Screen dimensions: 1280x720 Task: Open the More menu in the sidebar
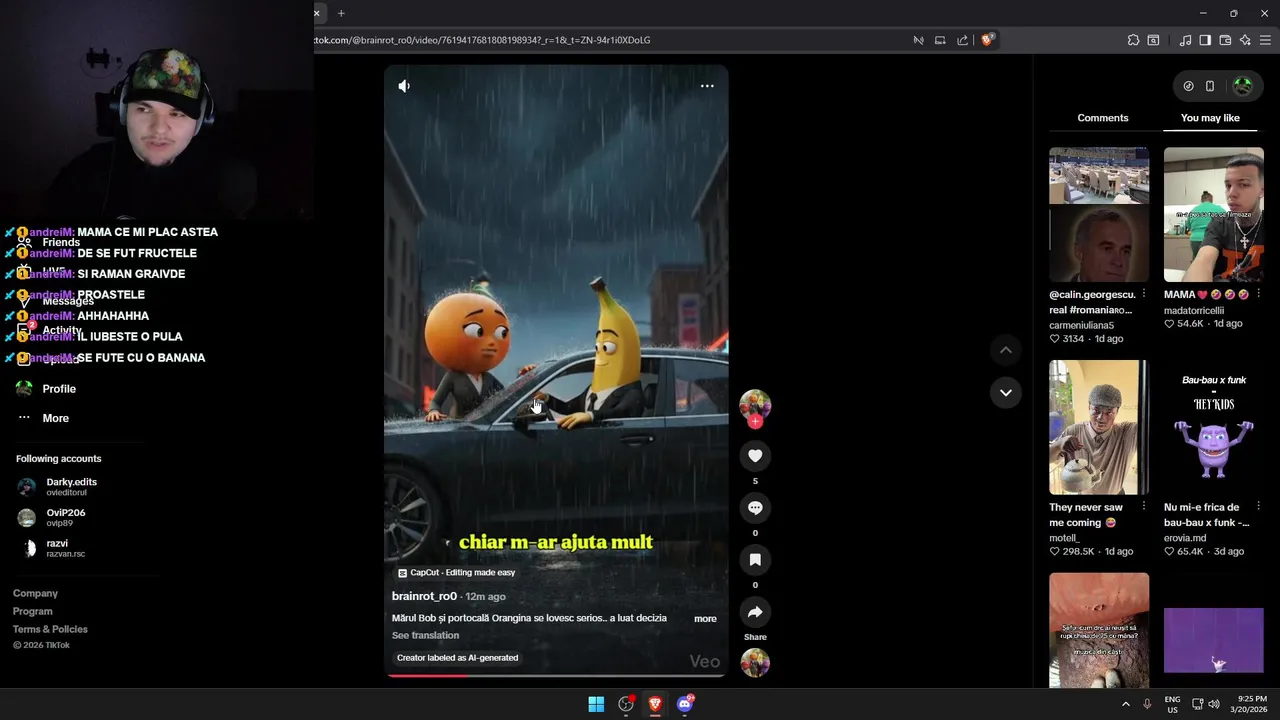click(55, 418)
